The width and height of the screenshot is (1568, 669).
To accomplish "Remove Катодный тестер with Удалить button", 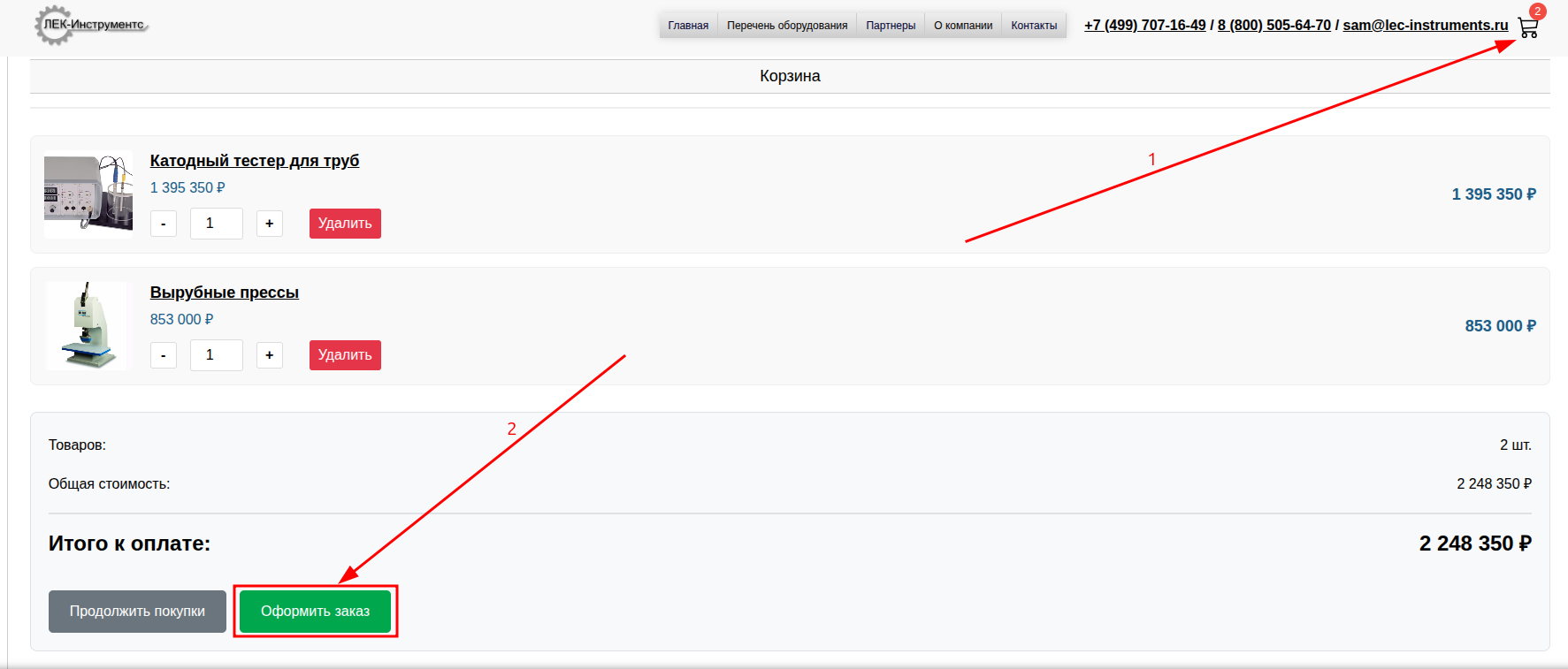I will click(345, 224).
